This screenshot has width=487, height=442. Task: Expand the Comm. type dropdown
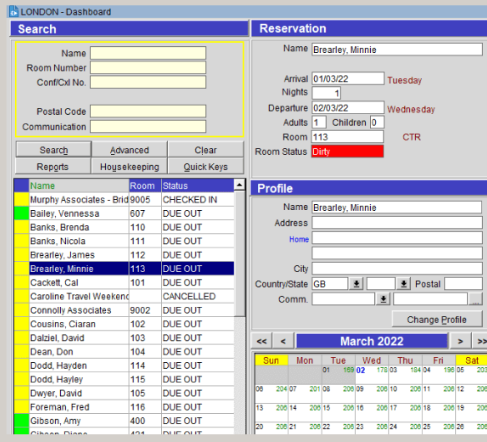click(383, 299)
